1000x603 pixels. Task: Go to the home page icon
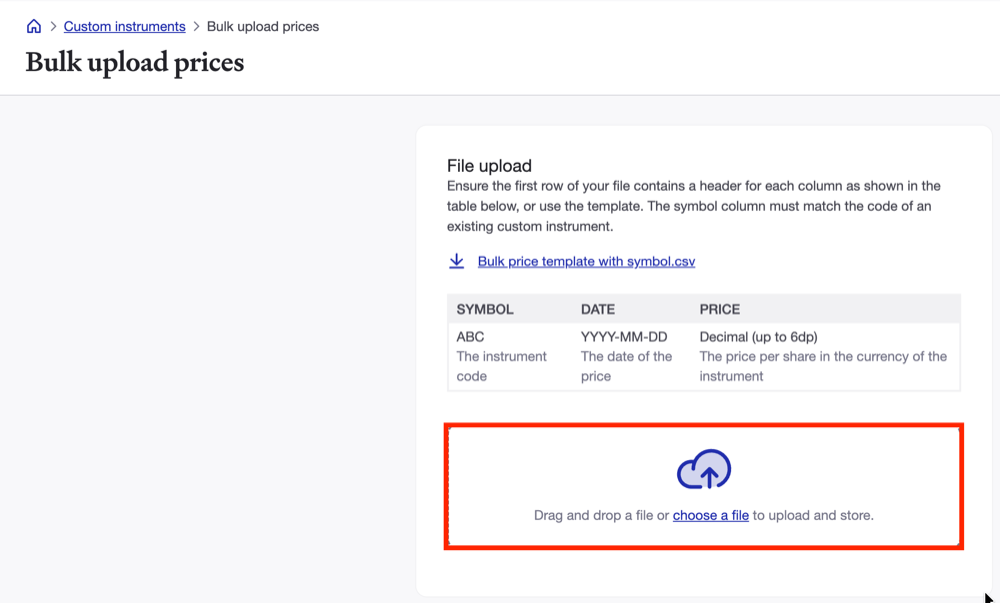(x=34, y=26)
